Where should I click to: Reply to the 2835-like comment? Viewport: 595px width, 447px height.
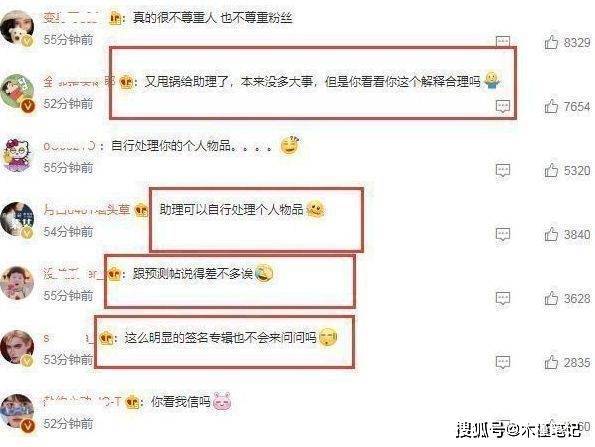(x=503, y=363)
